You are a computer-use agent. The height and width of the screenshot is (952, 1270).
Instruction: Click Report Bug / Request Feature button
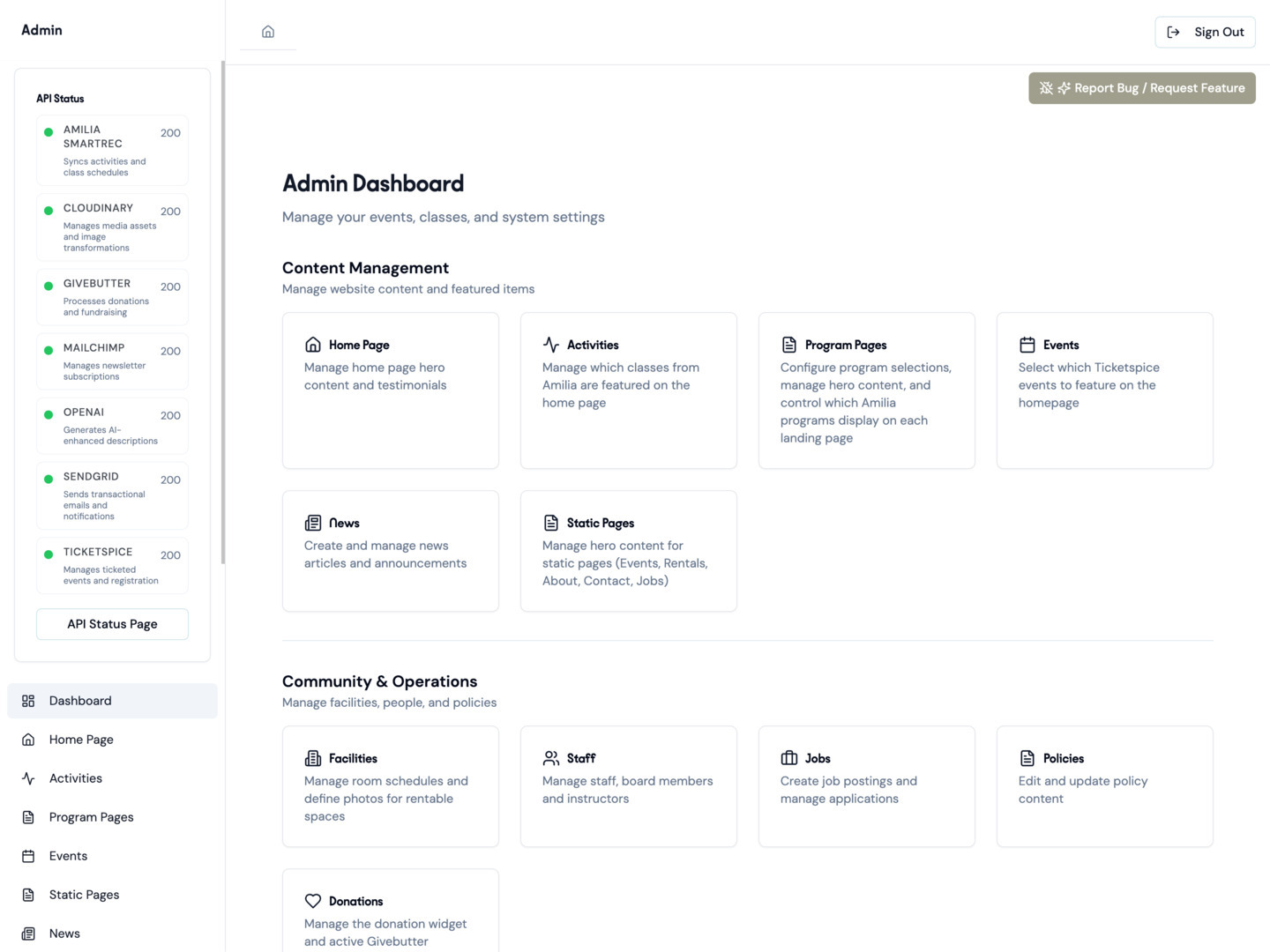click(1142, 88)
